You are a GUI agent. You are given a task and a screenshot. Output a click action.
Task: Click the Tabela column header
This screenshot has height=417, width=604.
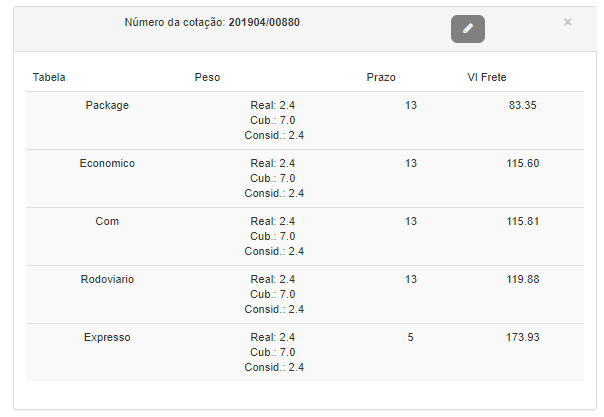(x=49, y=77)
